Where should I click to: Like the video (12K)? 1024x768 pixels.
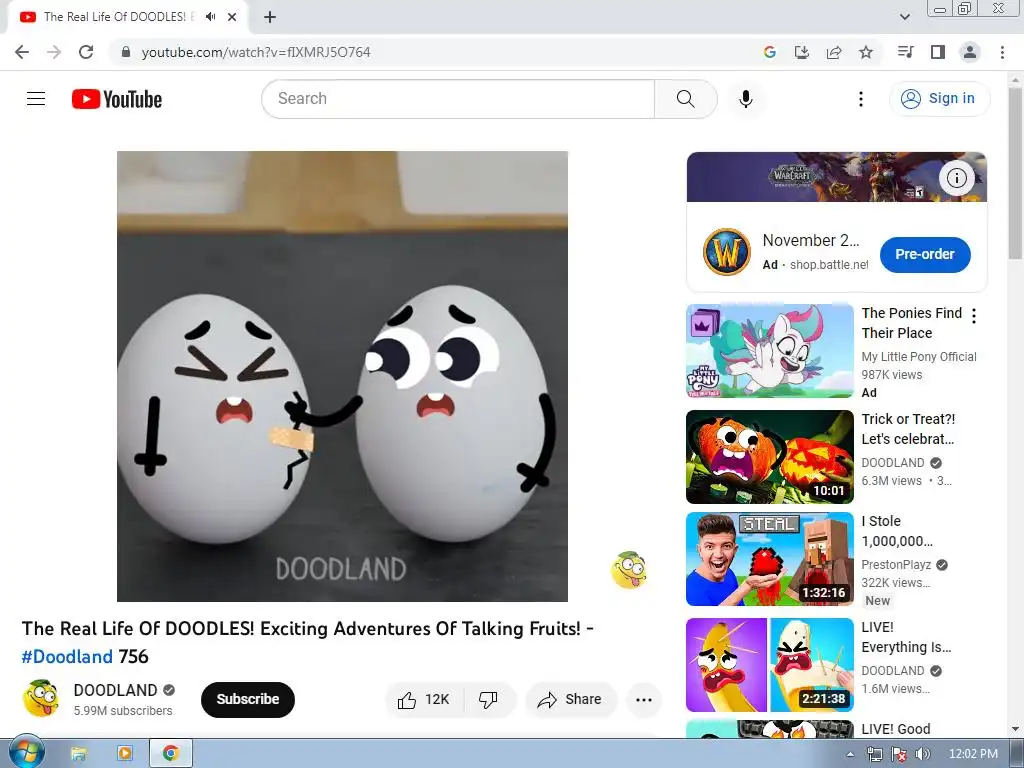click(424, 700)
